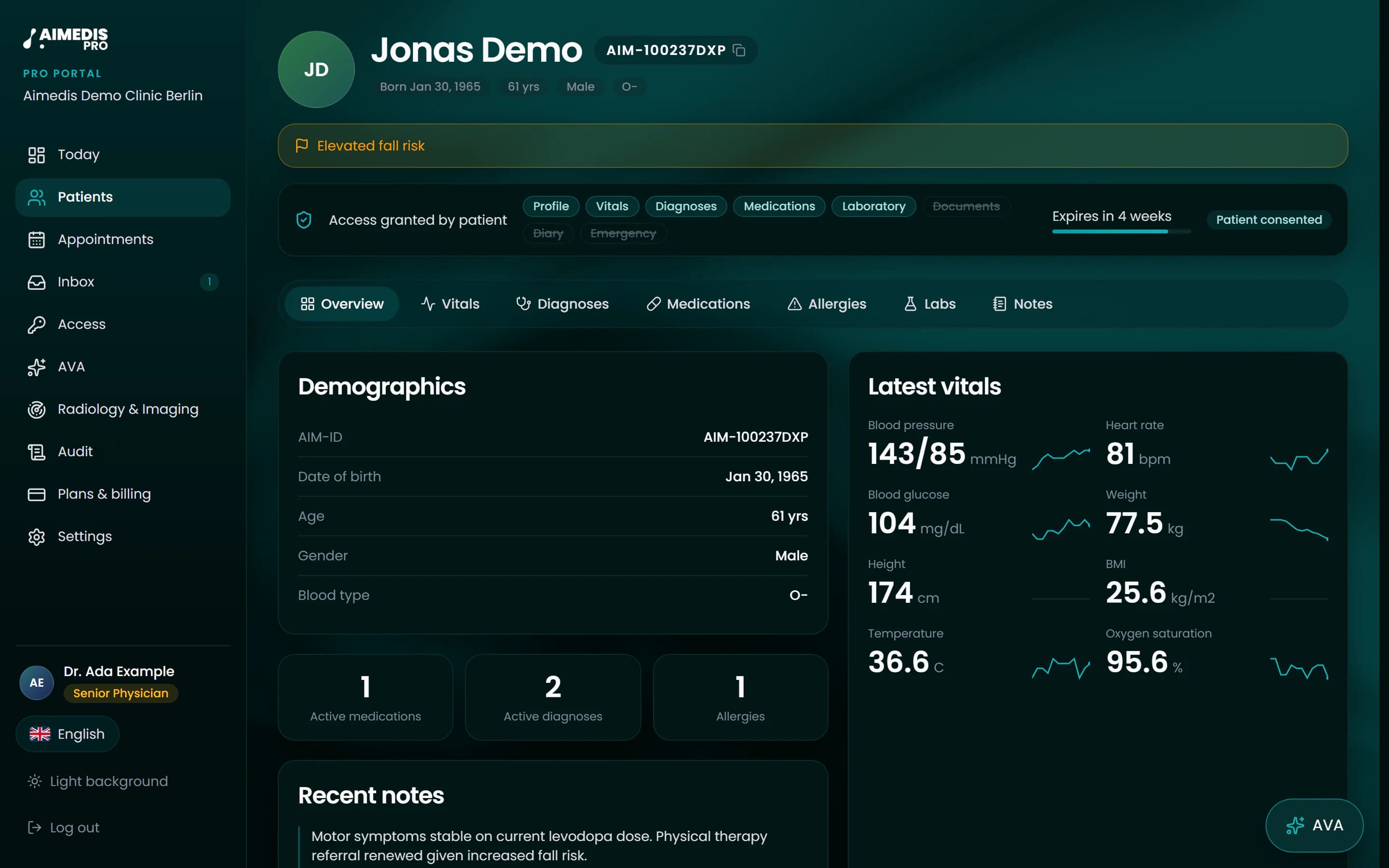Click the heart rate sparkline chart
The height and width of the screenshot is (868, 1389).
click(1299, 459)
